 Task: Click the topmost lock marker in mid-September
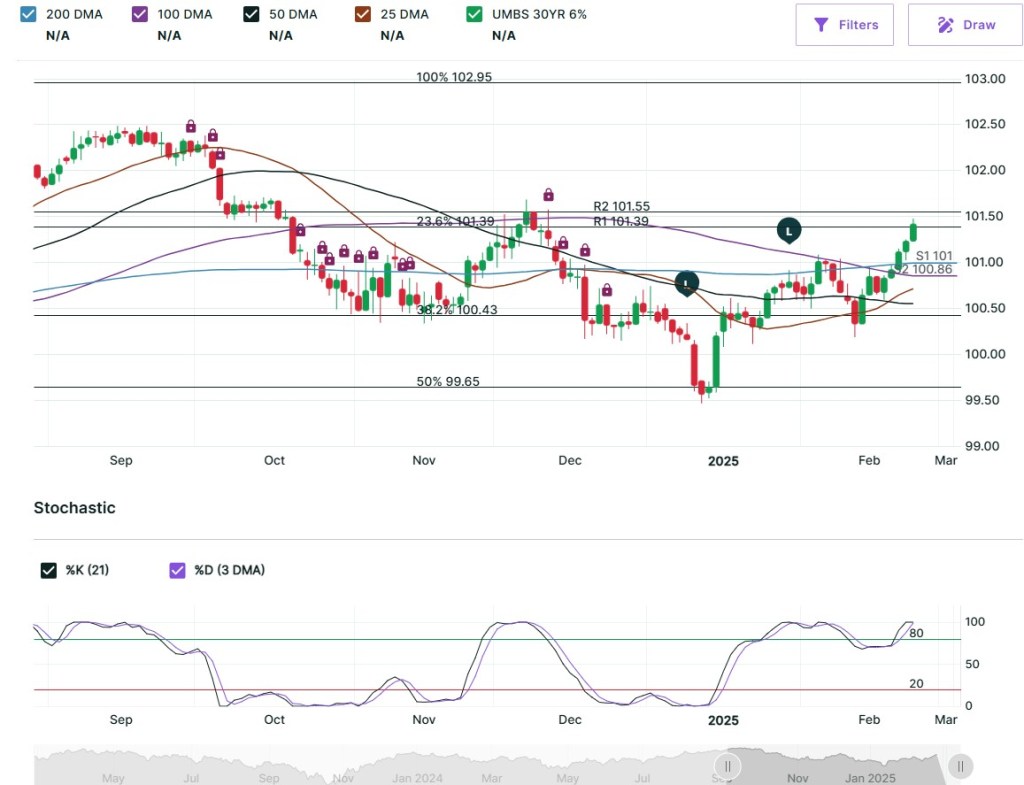click(x=191, y=126)
